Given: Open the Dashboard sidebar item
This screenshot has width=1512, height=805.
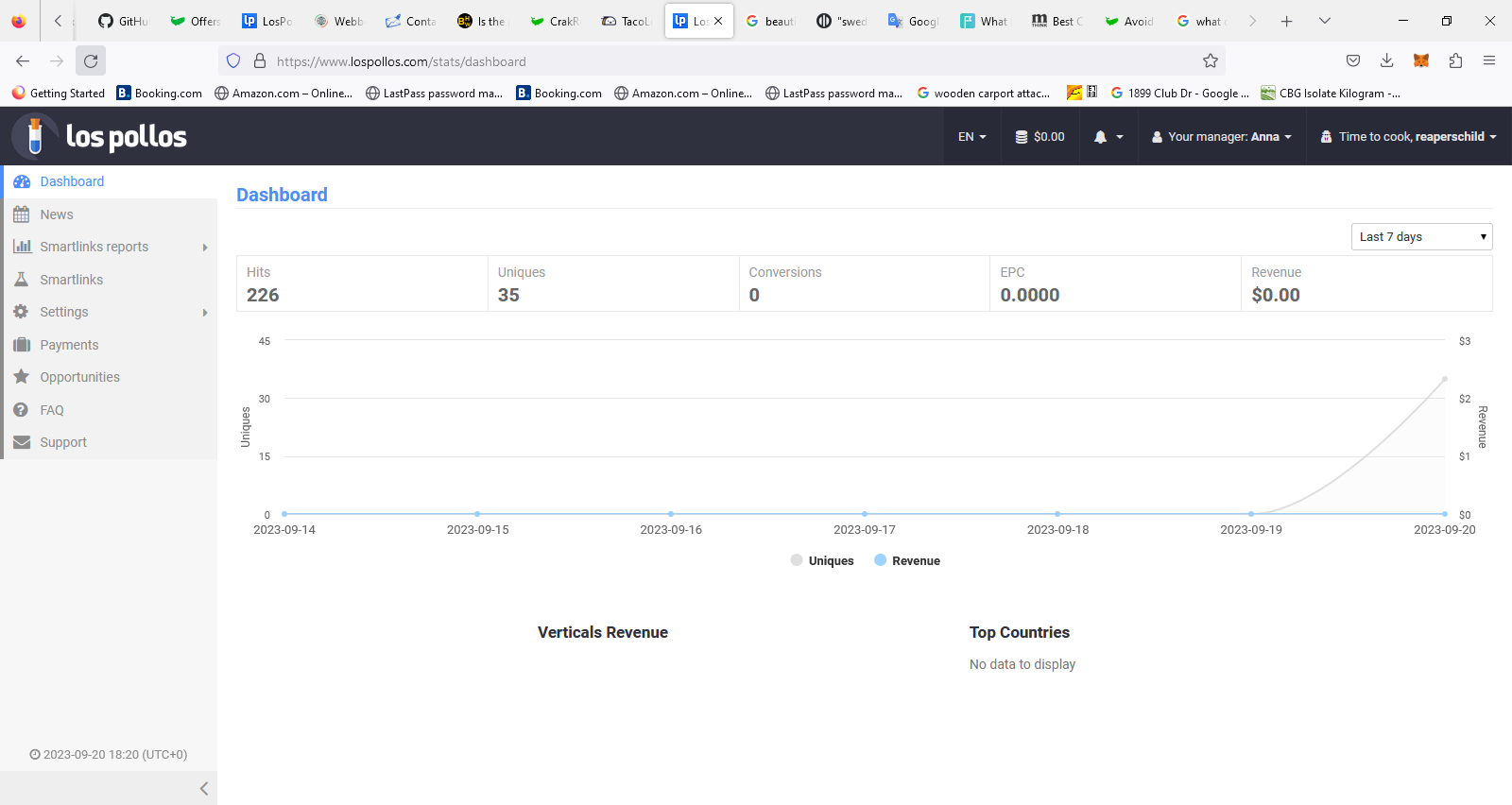Looking at the screenshot, I should coord(111,181).
